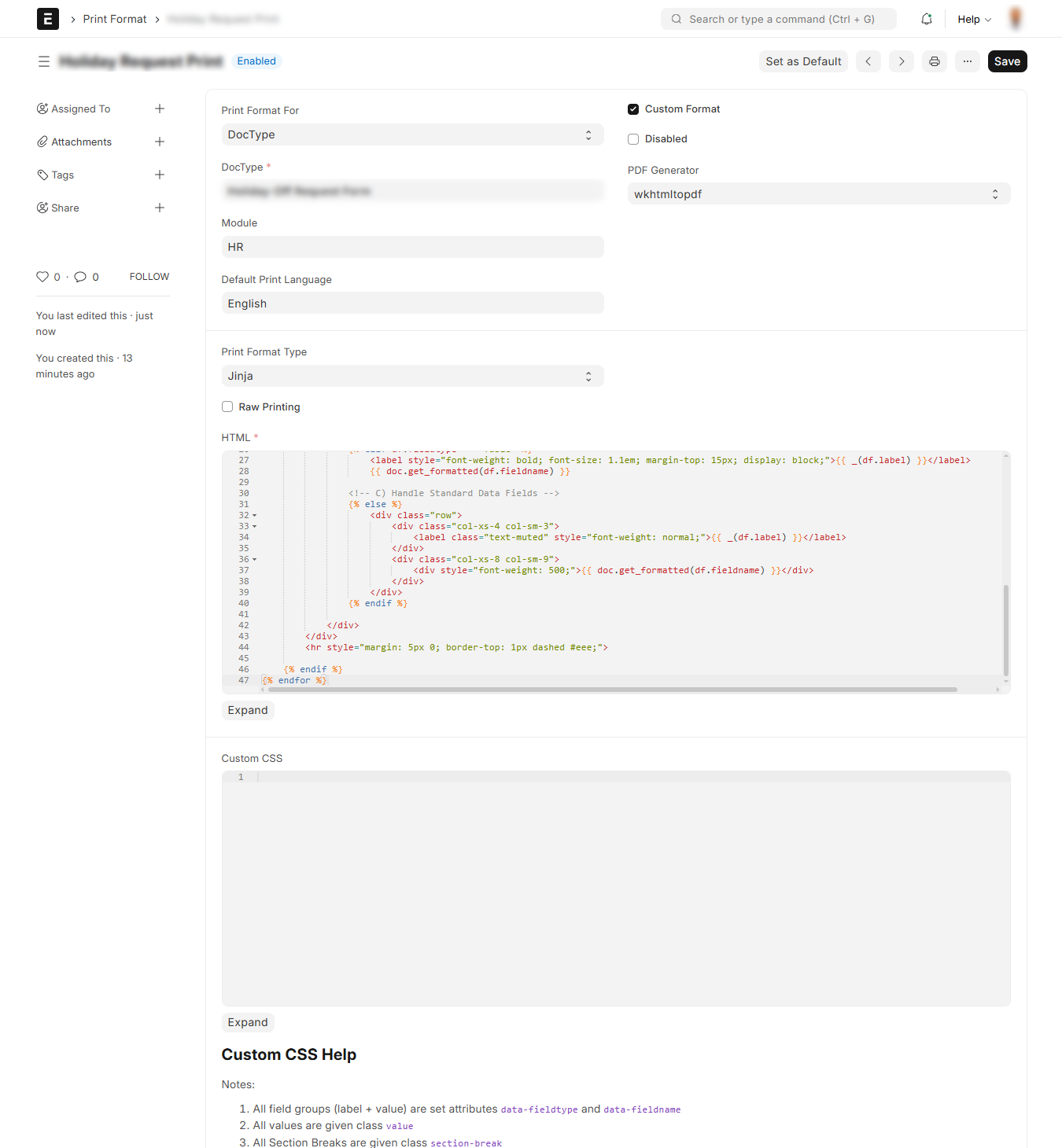Viewport: 1062px width, 1148px height.
Task: Go to the next document arrow
Action: point(901,61)
